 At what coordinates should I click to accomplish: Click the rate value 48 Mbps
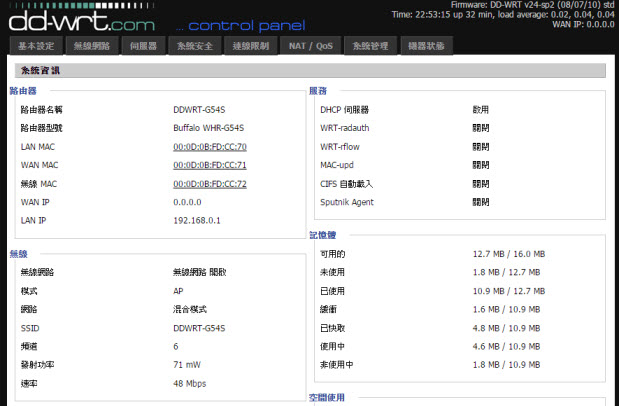(189, 383)
